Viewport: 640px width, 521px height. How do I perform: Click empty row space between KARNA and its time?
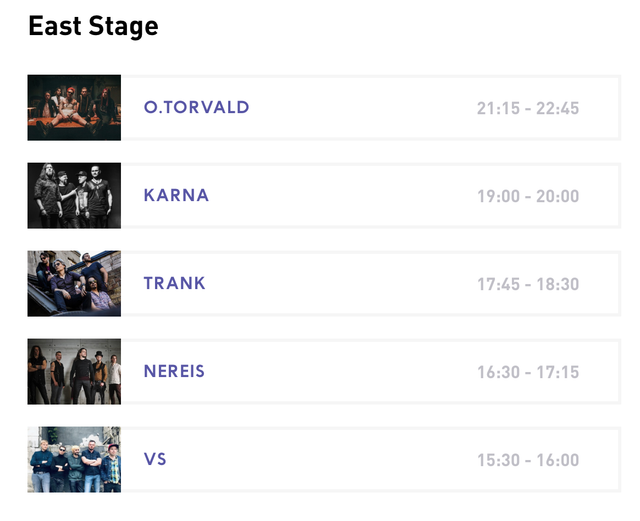click(340, 196)
